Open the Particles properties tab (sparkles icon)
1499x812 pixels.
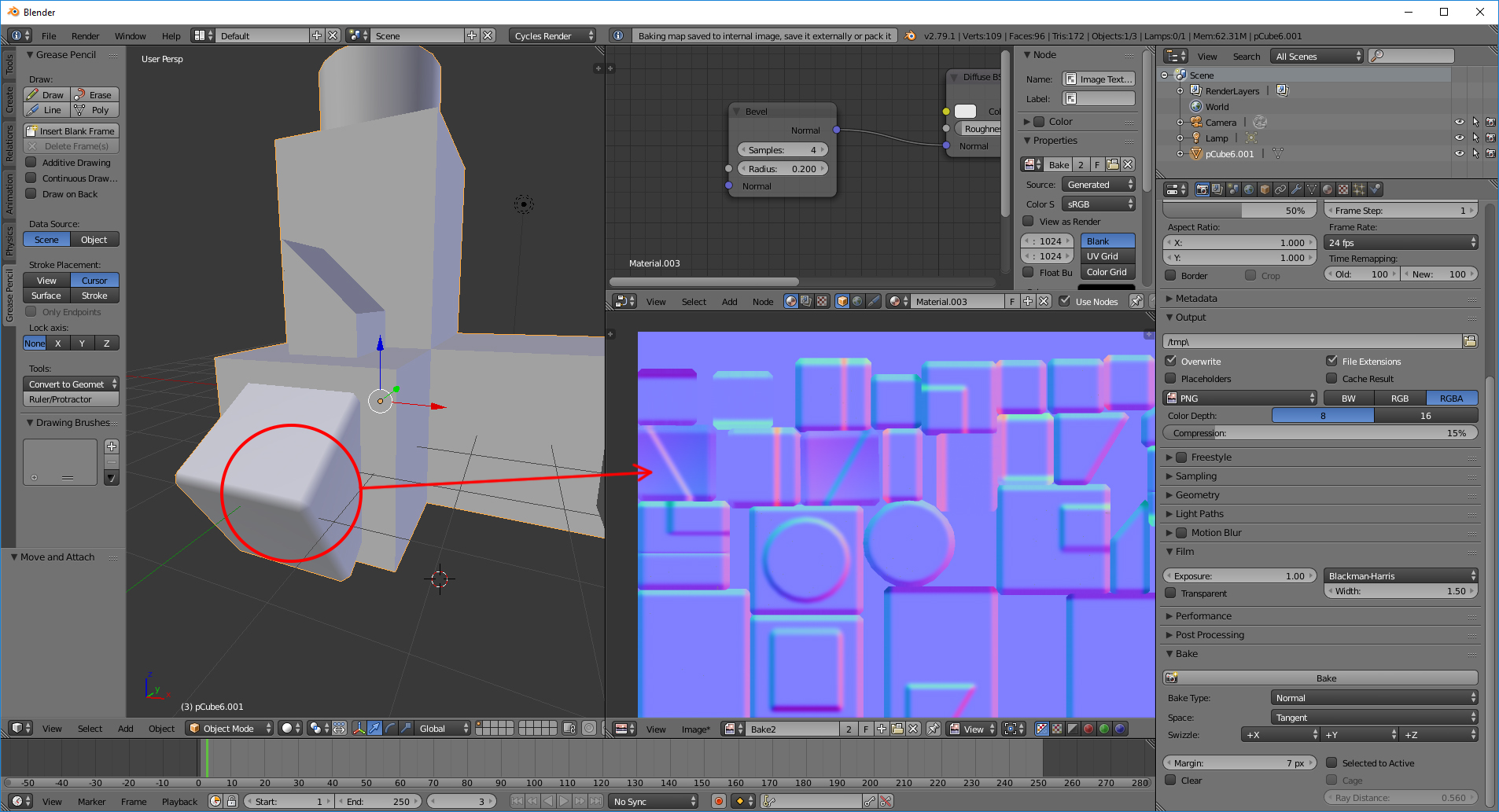[1359, 189]
